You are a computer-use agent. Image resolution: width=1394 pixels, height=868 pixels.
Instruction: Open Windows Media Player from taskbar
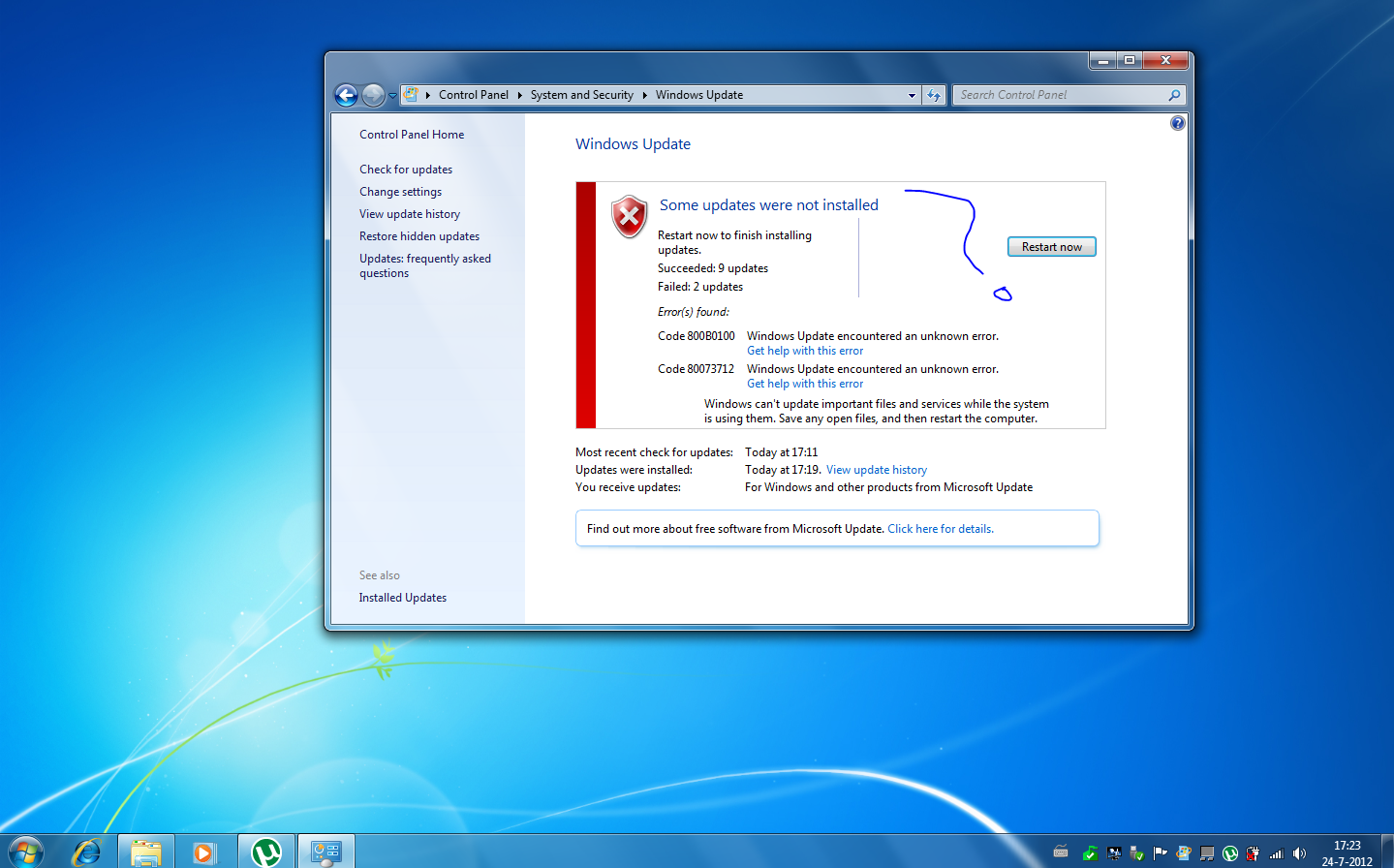204,852
